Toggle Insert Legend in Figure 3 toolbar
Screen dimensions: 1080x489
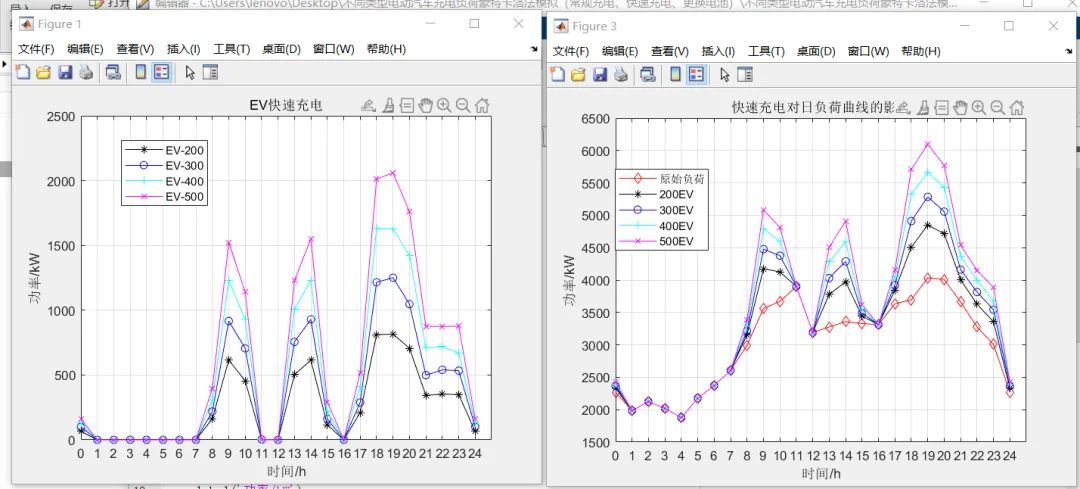(x=696, y=74)
